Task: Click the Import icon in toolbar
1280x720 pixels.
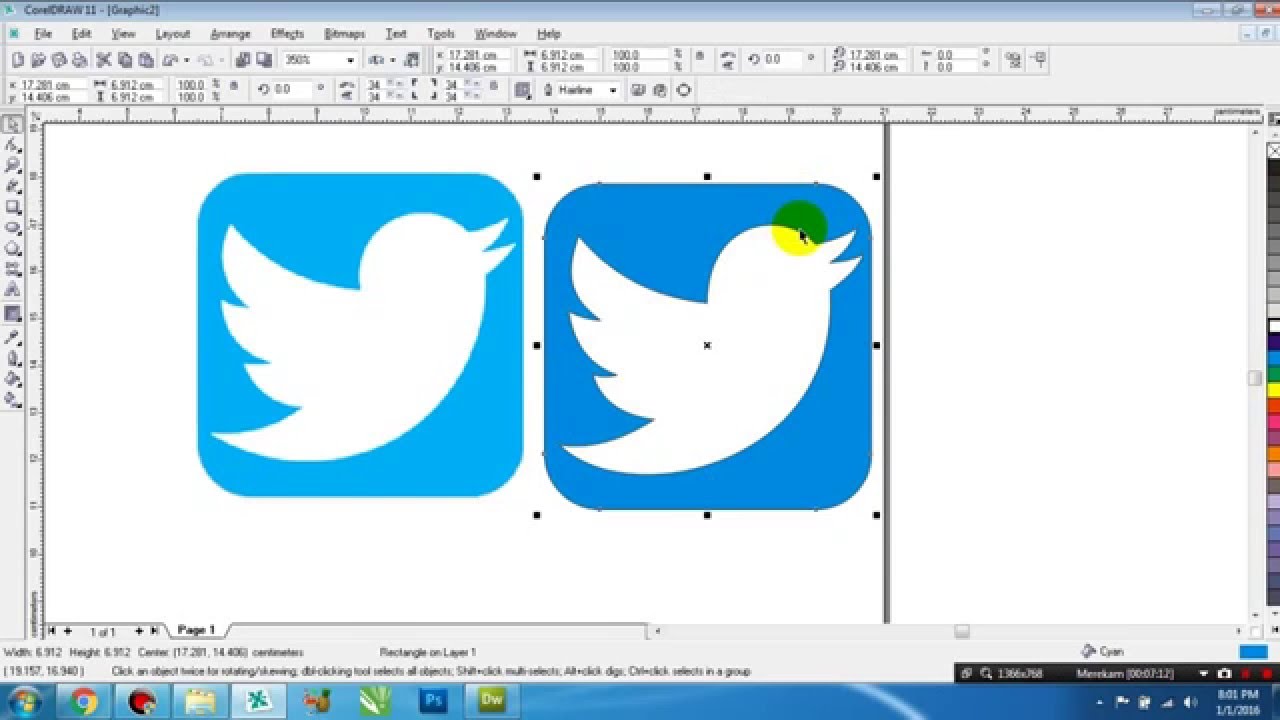Action: click(x=242, y=60)
